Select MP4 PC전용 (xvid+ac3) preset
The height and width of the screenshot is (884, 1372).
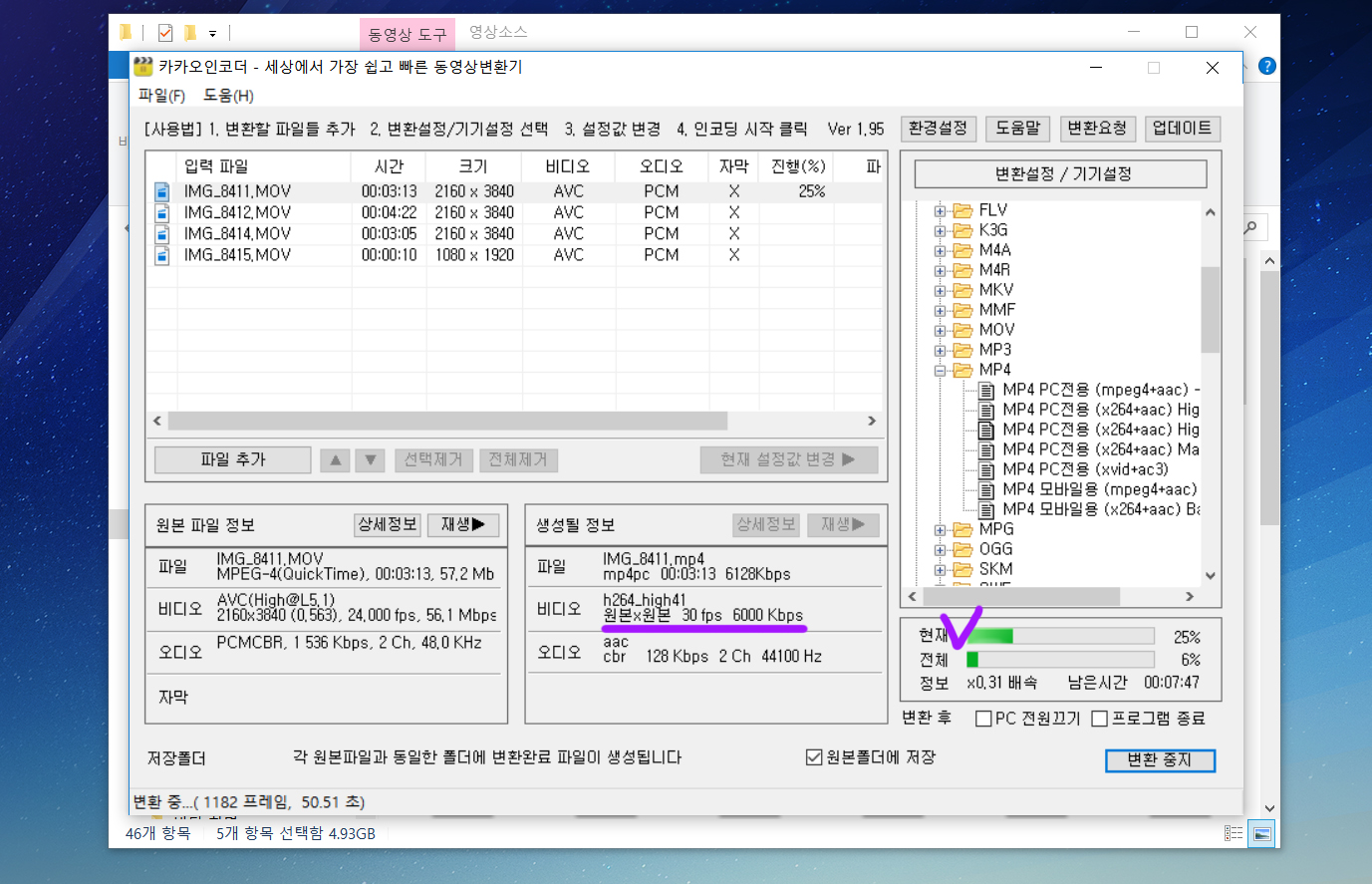pyautogui.click(x=1085, y=469)
